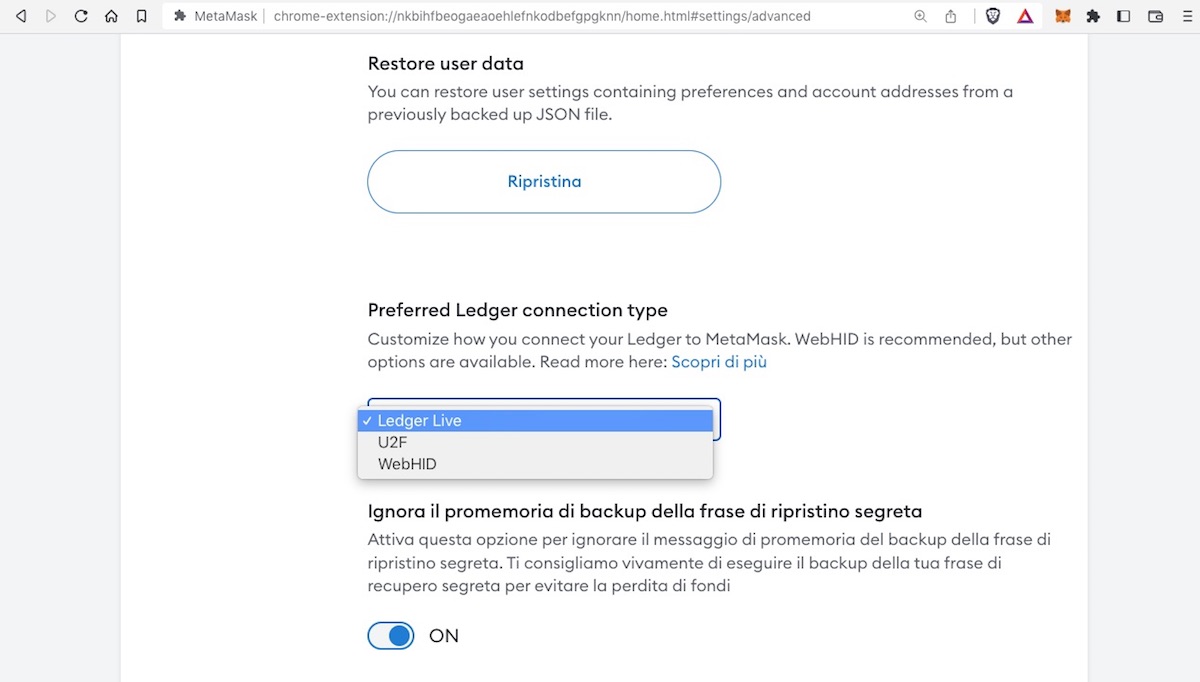Click the Ripristina button
The height and width of the screenshot is (682, 1200).
tap(544, 182)
